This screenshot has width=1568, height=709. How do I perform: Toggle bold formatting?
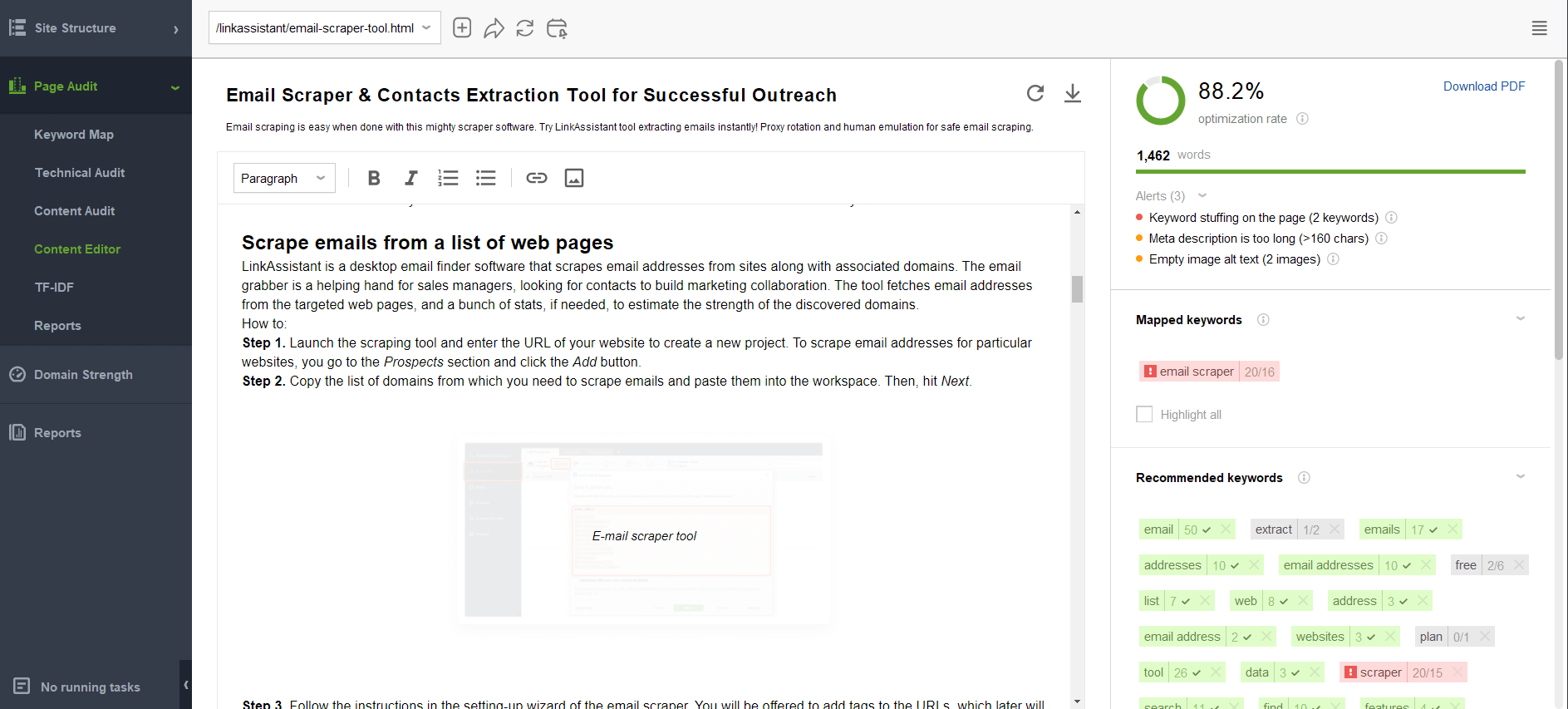pyautogui.click(x=374, y=178)
